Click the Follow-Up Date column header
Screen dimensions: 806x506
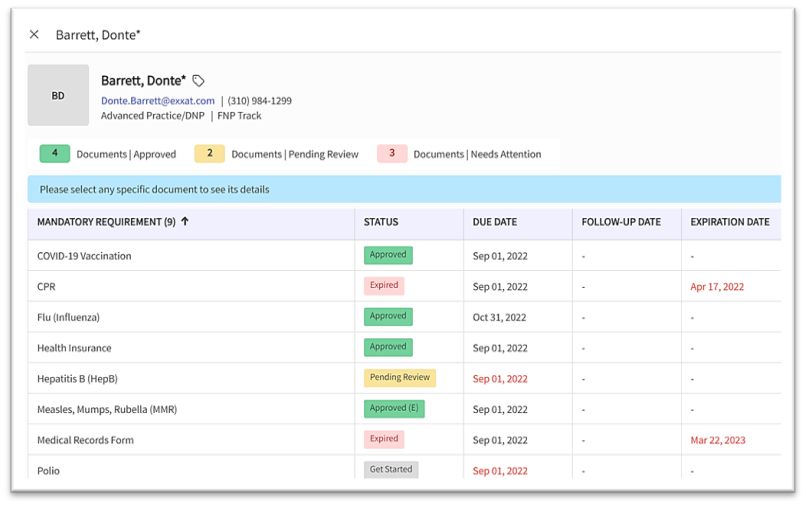(621, 222)
